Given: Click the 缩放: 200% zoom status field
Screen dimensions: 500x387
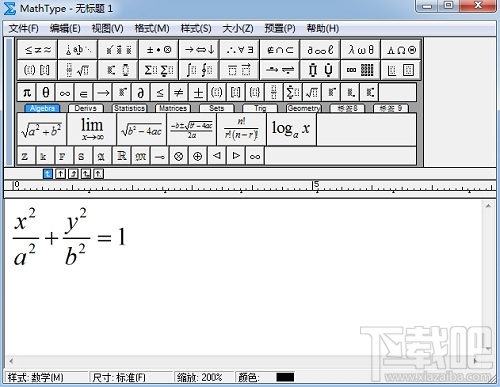Looking at the screenshot, I should tap(204, 377).
